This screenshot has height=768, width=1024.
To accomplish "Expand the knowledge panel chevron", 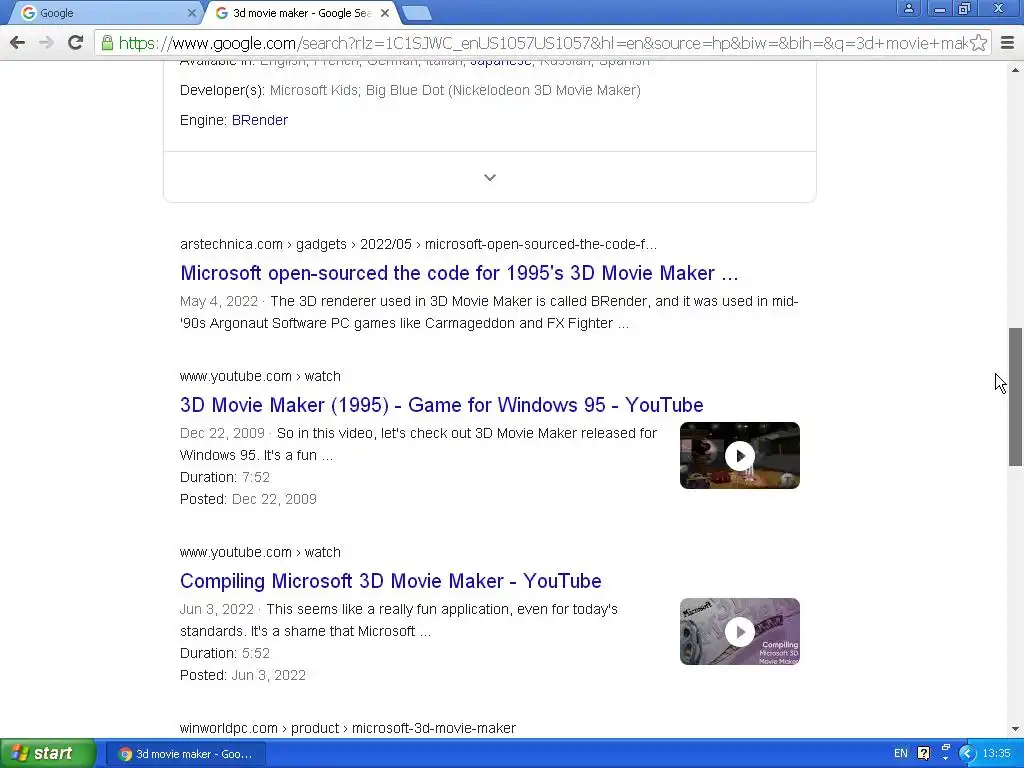I will (x=490, y=178).
